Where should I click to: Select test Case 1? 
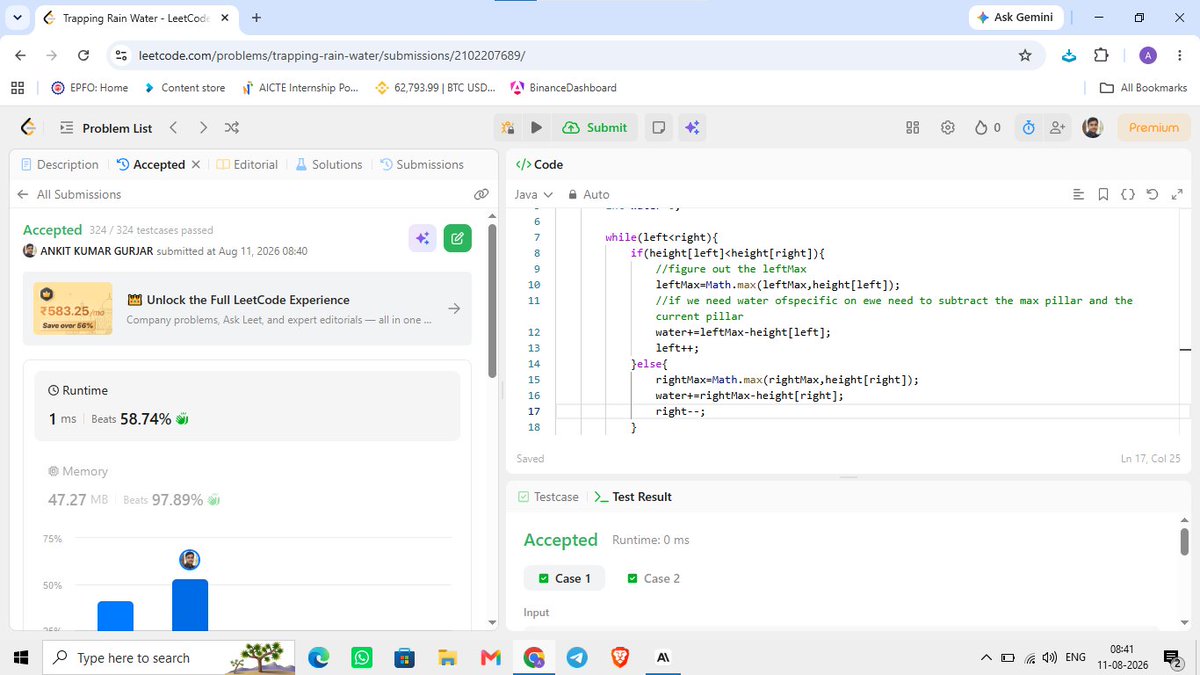564,578
